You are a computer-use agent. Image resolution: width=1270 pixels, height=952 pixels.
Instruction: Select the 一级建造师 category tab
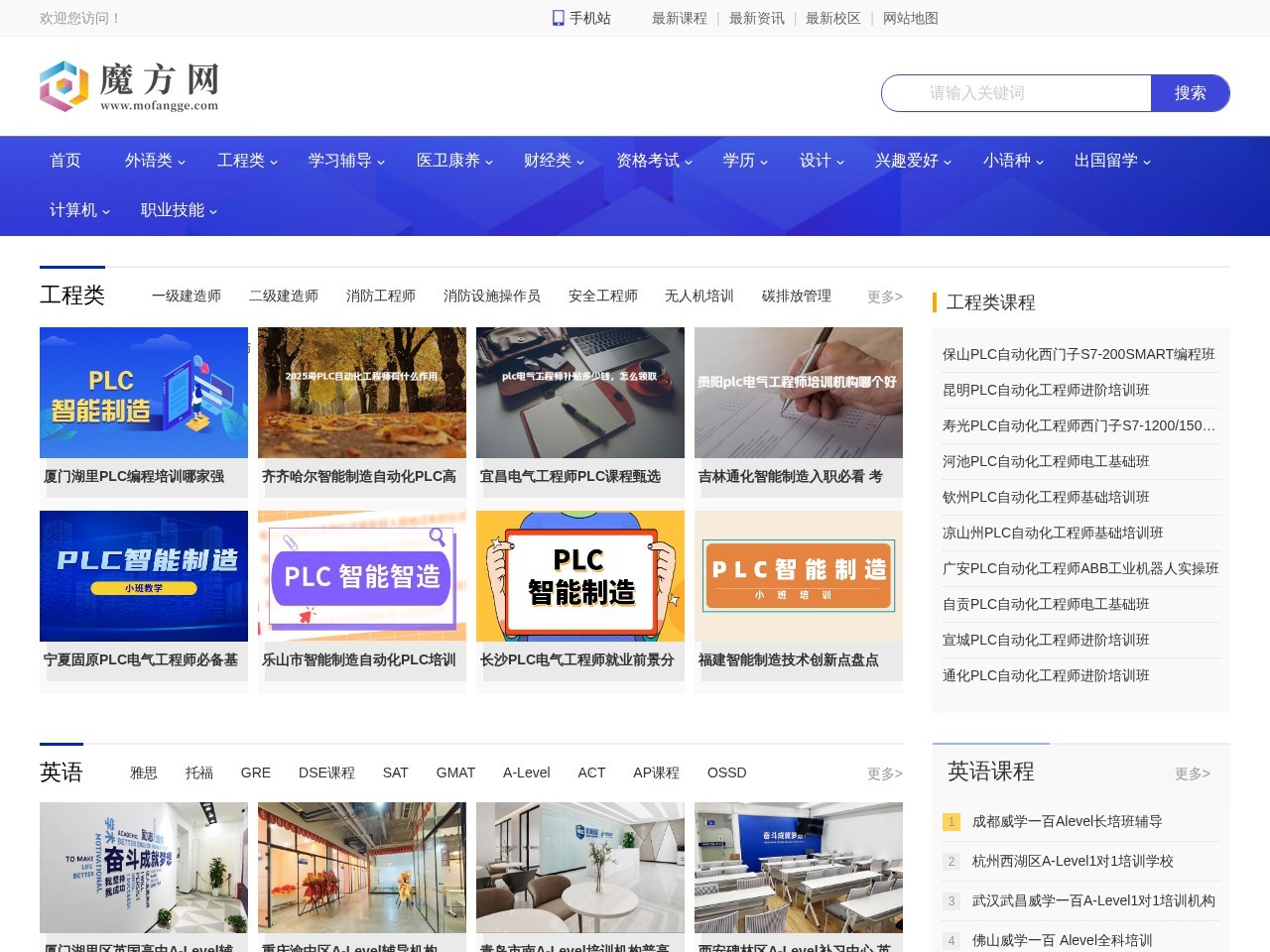[187, 297]
